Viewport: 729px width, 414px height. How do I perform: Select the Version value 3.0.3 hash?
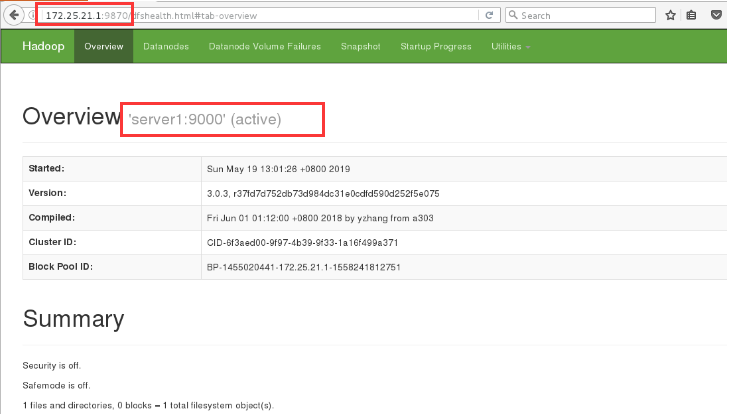[x=323, y=194]
